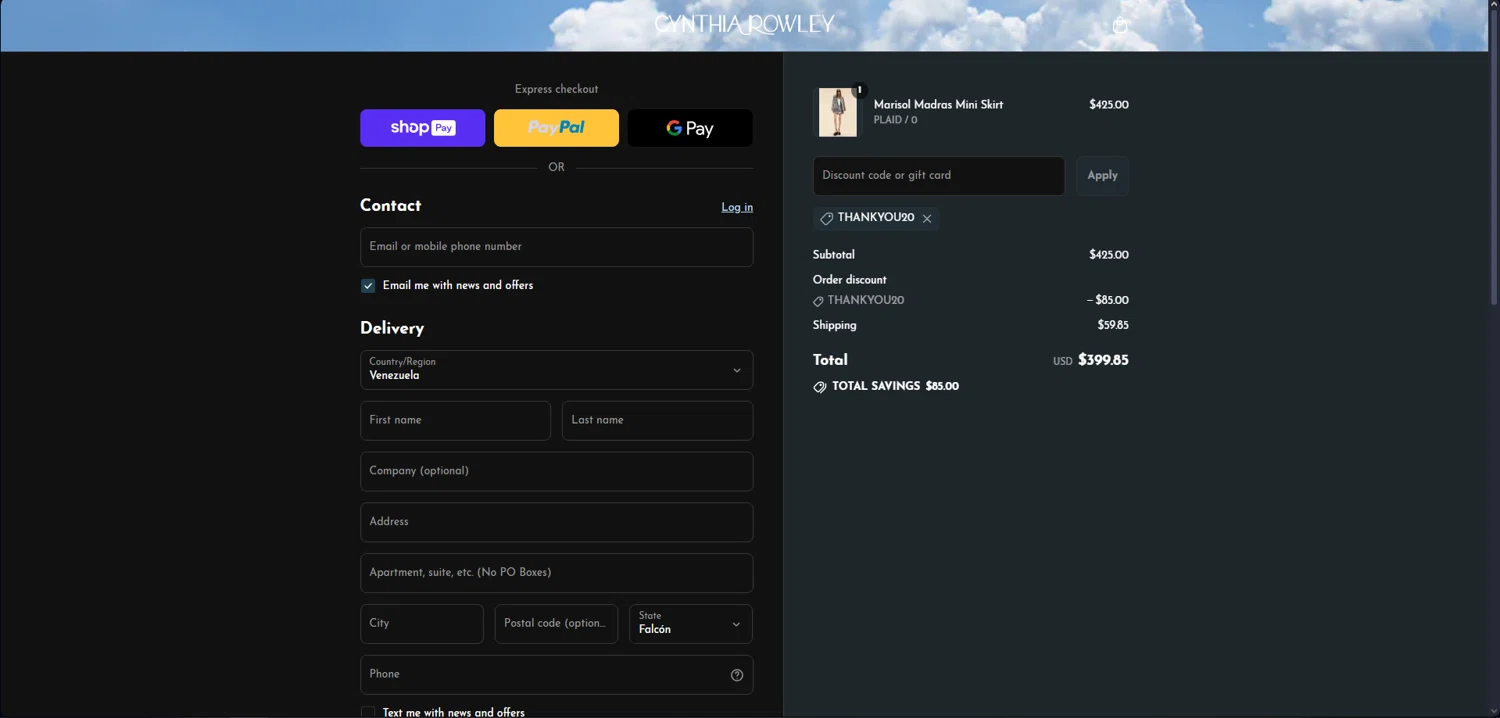Click the phone field help question icon
This screenshot has width=1500, height=718.
(737, 675)
